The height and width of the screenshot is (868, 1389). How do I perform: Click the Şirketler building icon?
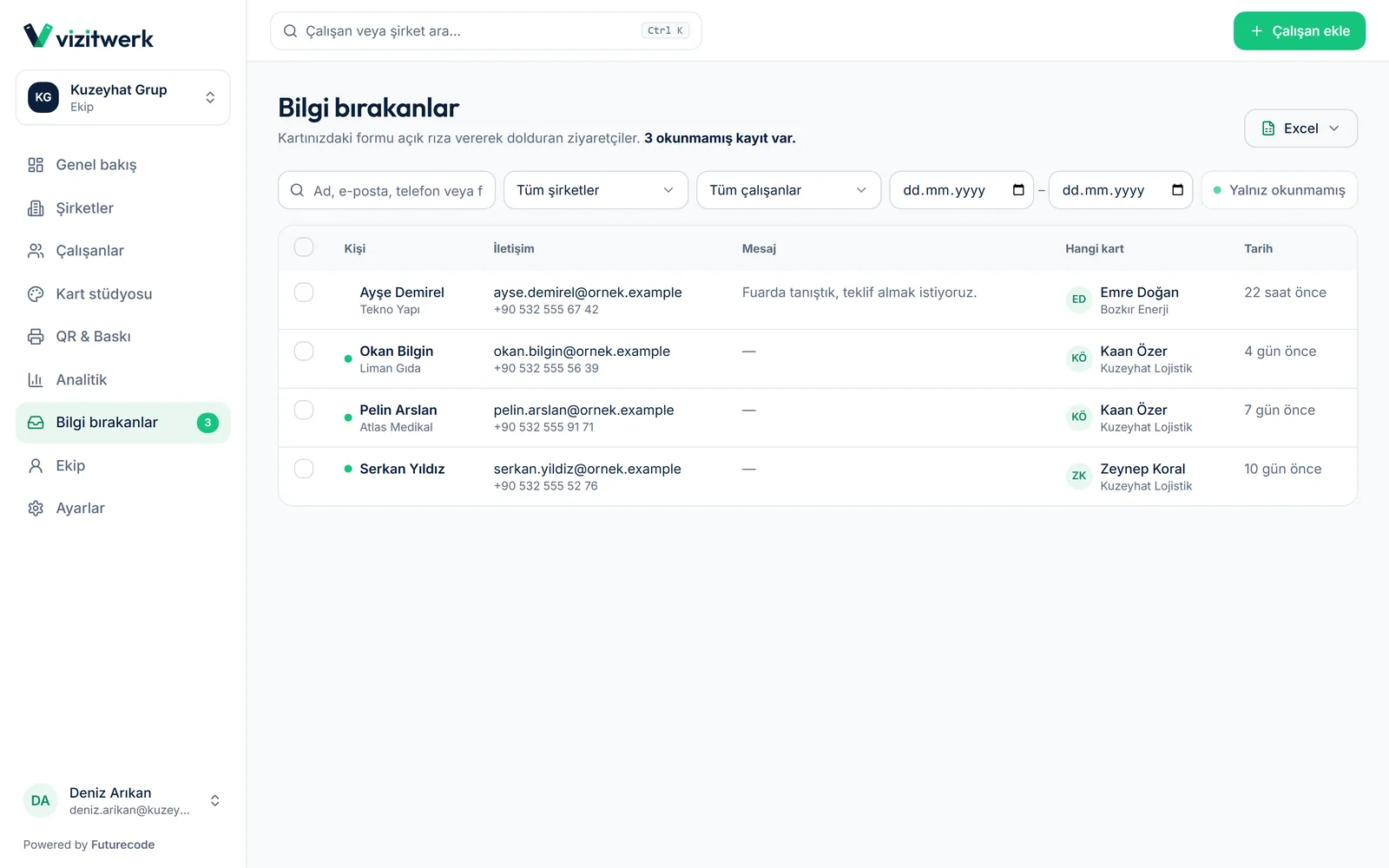pos(36,208)
